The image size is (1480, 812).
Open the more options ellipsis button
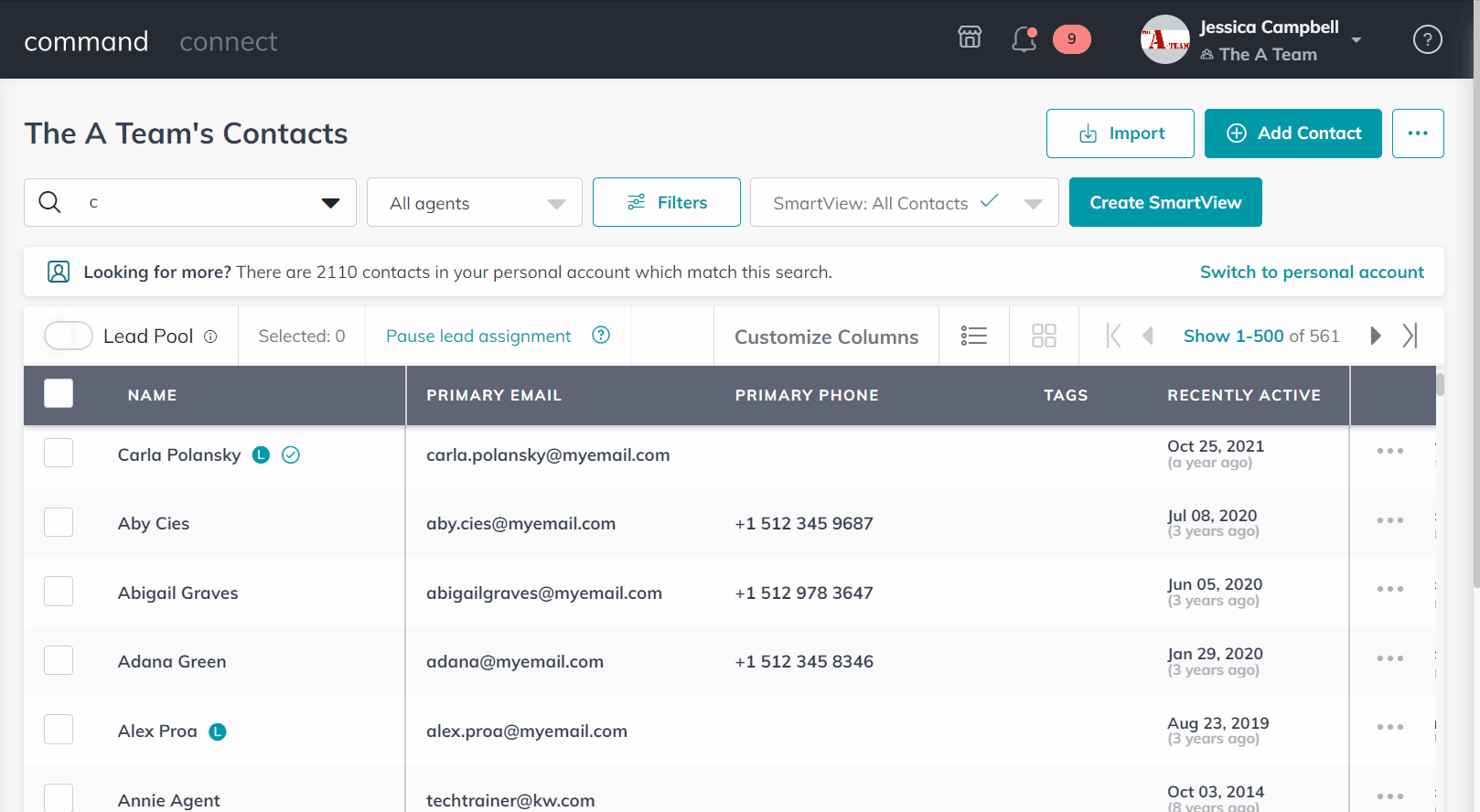coord(1418,134)
